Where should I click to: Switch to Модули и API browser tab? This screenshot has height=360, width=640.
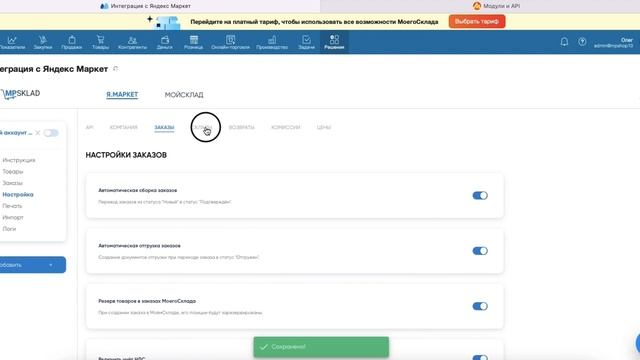click(x=496, y=6)
